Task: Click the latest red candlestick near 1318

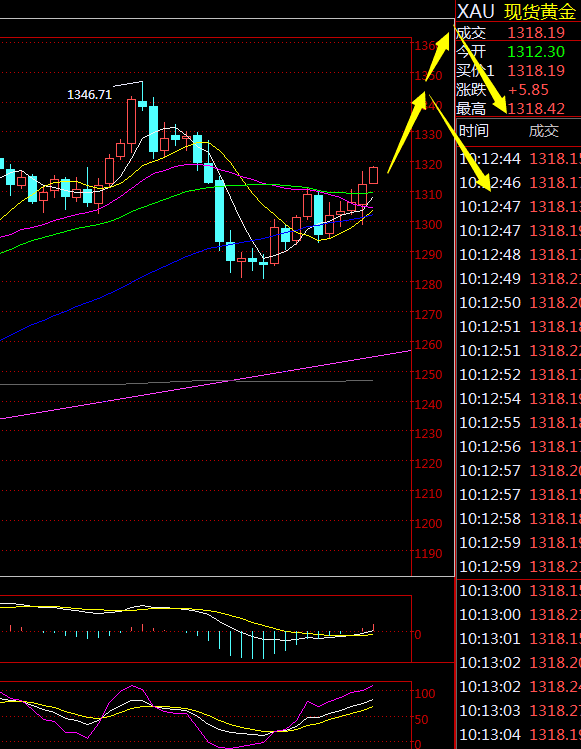Action: click(374, 175)
